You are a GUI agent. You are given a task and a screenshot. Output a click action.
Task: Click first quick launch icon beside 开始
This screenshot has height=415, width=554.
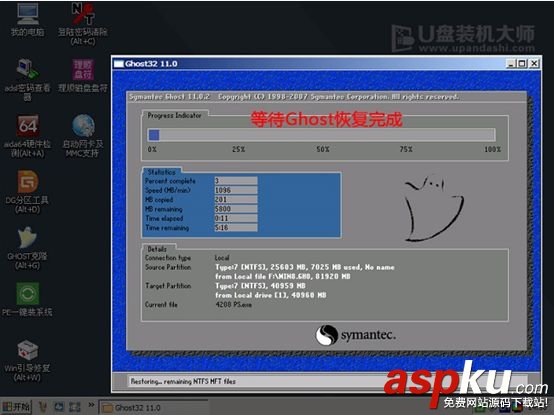pos(43,407)
